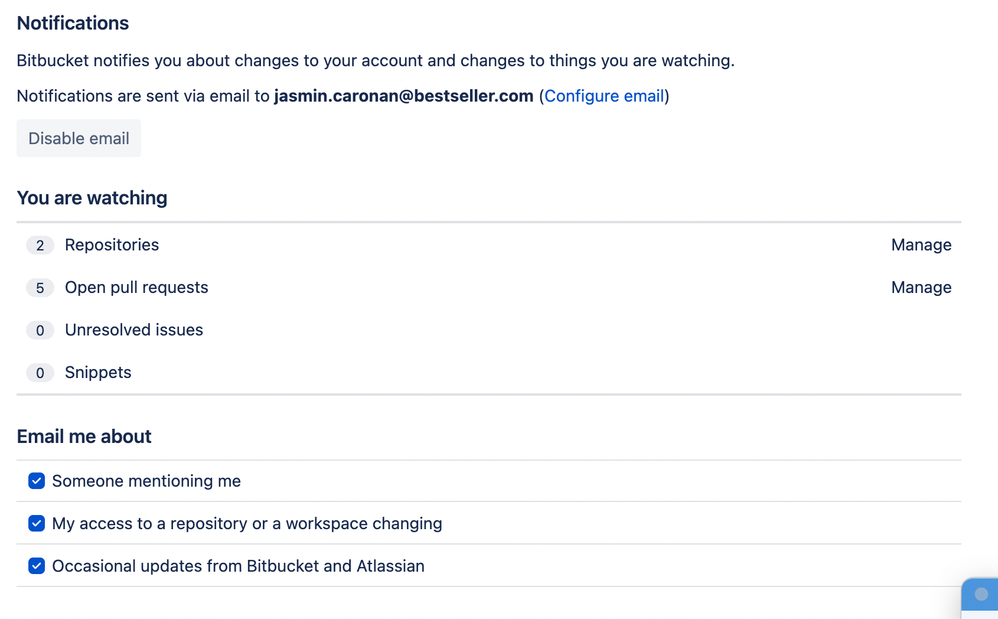
Task: Select the Unresolved issues label
Action: click(x=134, y=330)
